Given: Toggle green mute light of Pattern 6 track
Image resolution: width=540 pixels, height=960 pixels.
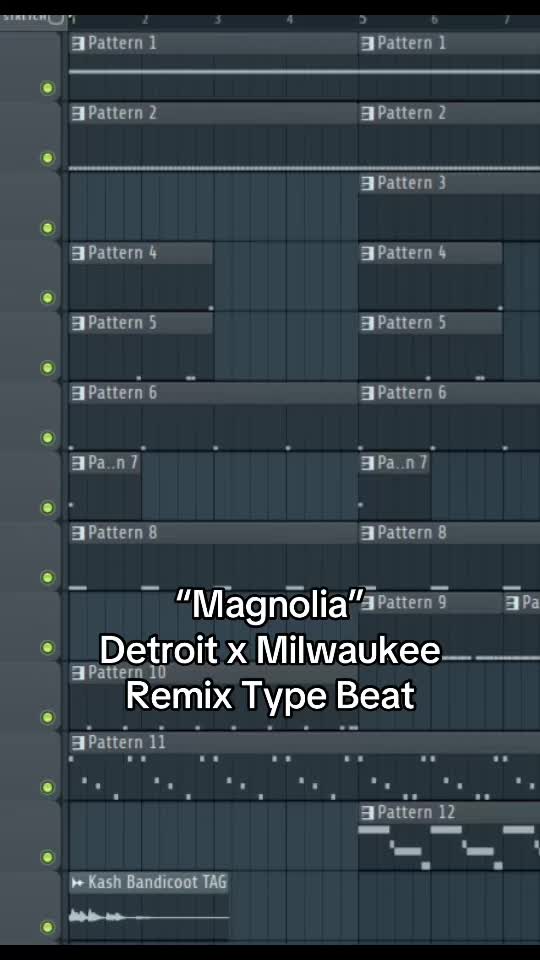Looking at the screenshot, I should point(47,437).
